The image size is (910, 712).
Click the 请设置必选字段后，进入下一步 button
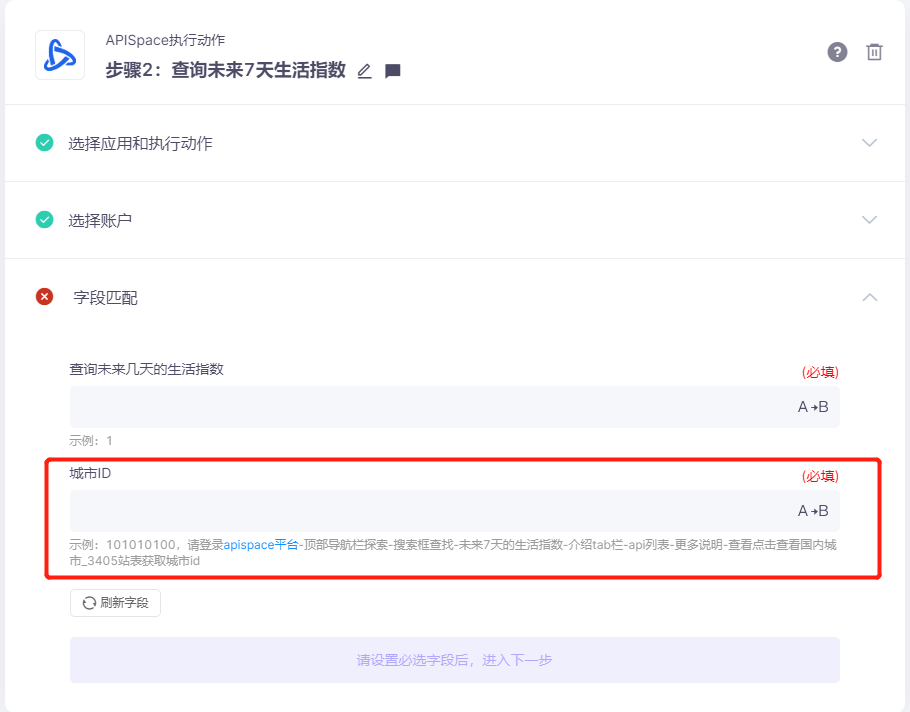pos(454,659)
